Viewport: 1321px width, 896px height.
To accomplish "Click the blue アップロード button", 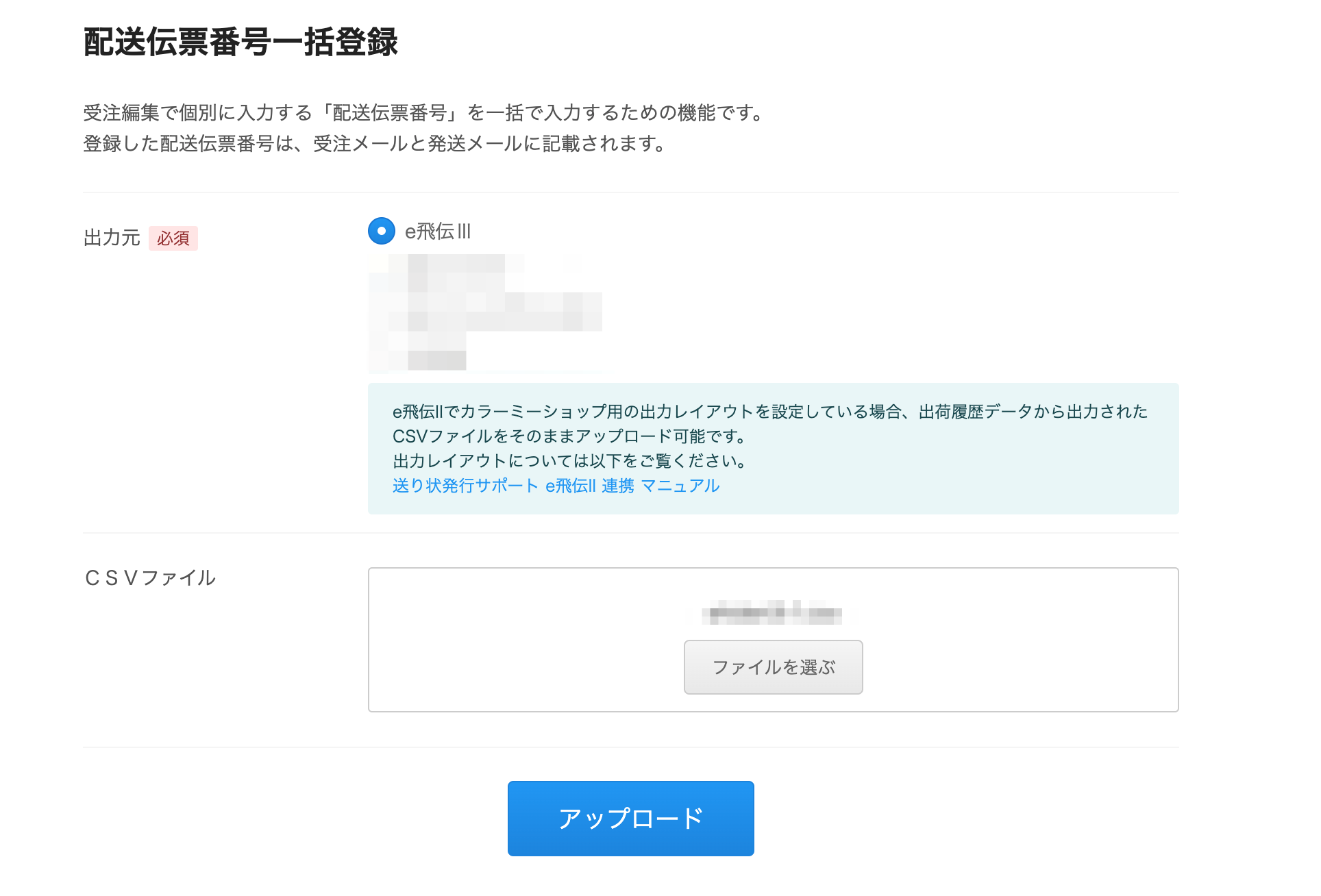I will (x=630, y=818).
